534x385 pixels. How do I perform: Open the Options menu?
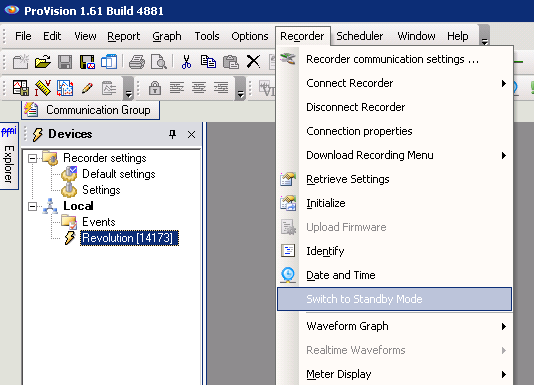click(x=250, y=36)
